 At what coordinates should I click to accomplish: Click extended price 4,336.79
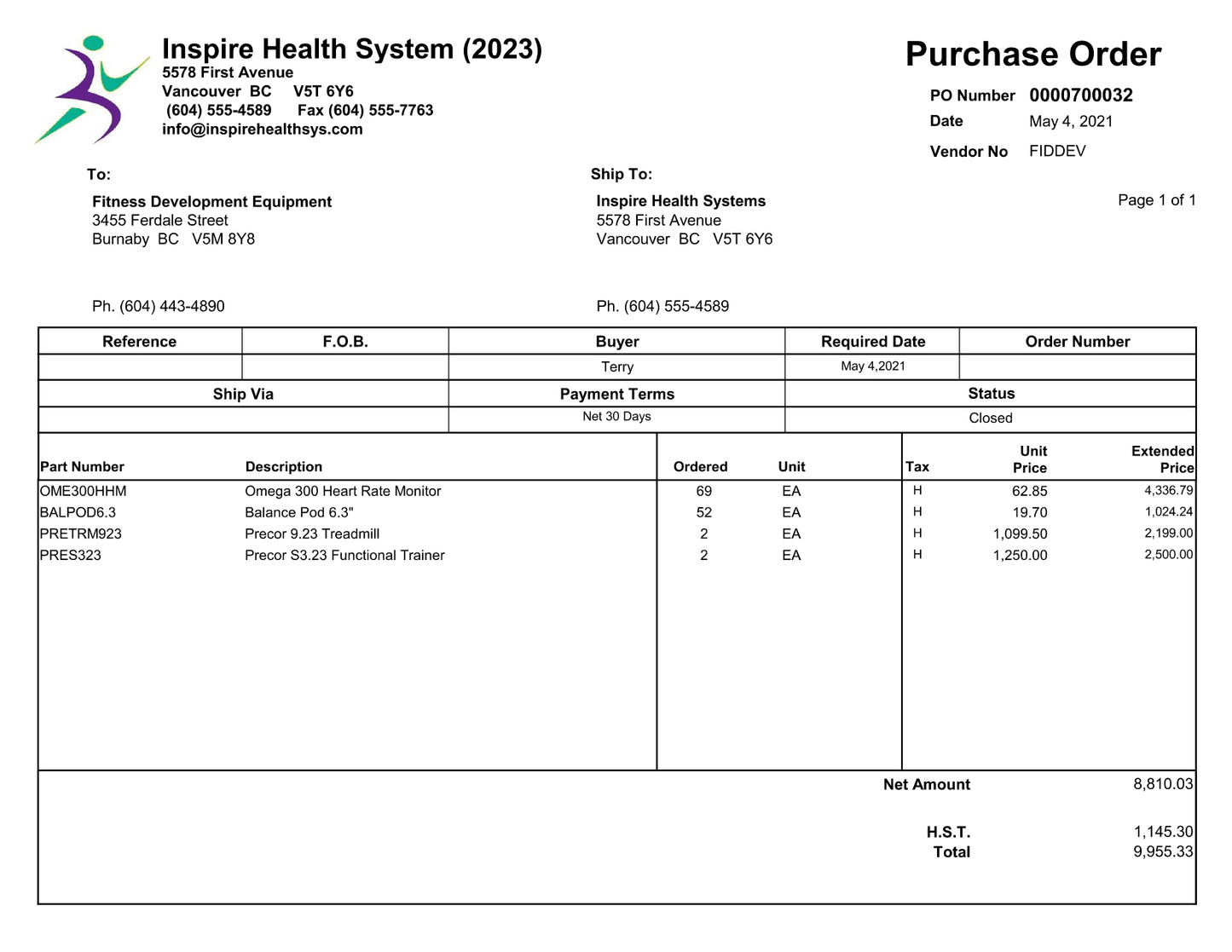pos(1169,491)
